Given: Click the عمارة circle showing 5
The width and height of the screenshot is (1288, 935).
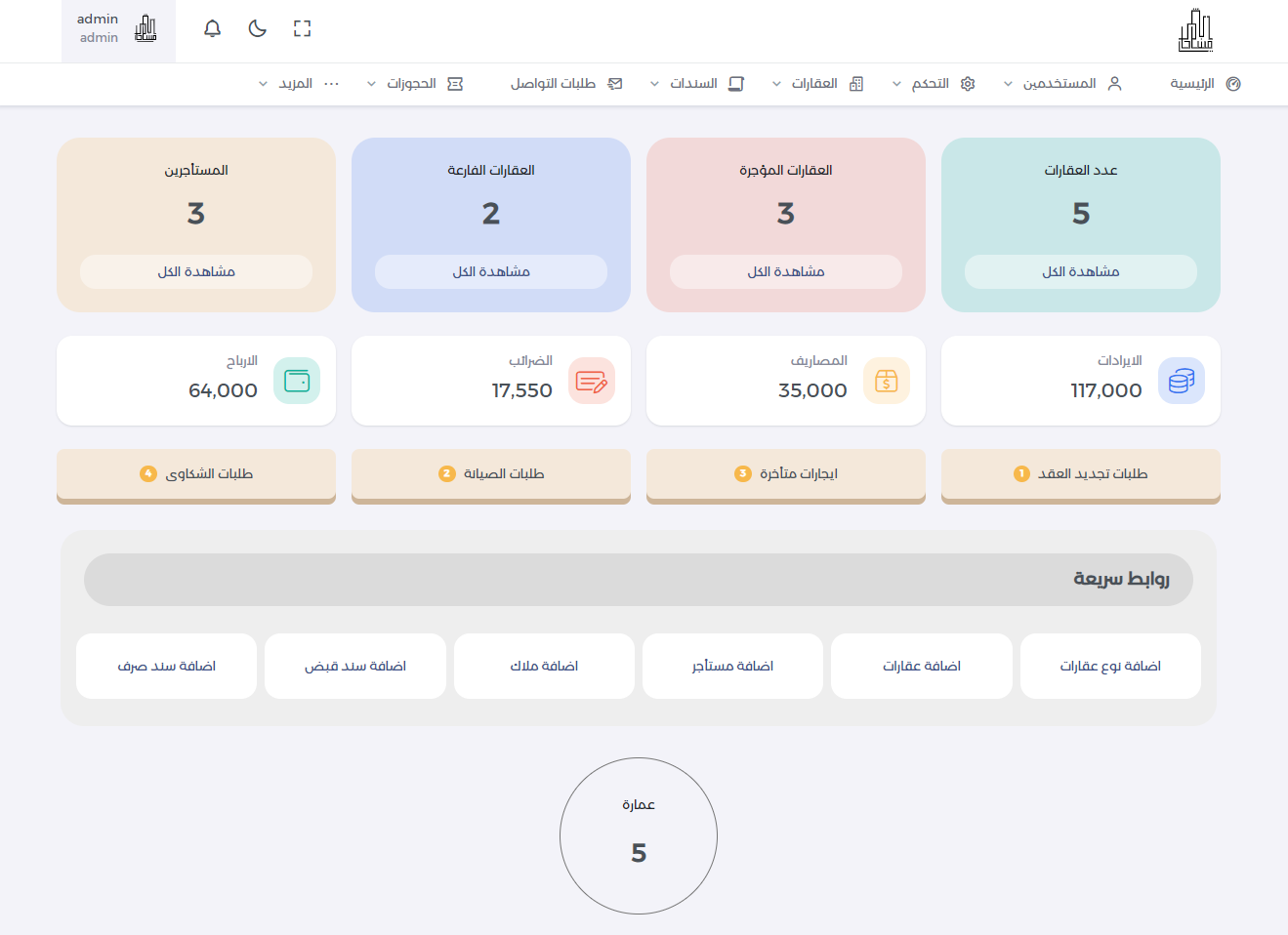Looking at the screenshot, I should coord(639,836).
